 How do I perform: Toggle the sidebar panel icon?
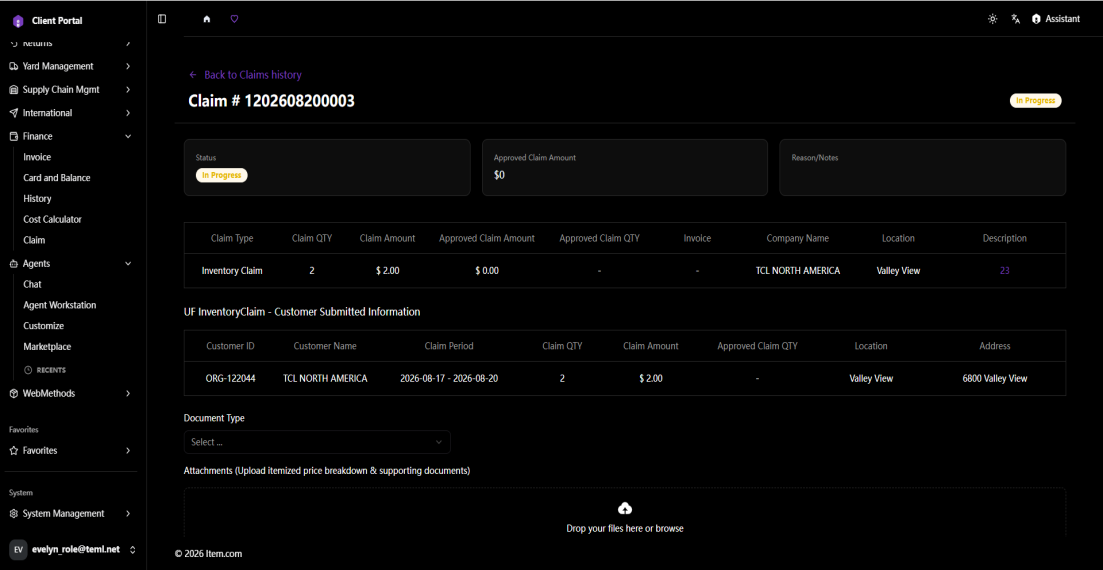tap(162, 19)
